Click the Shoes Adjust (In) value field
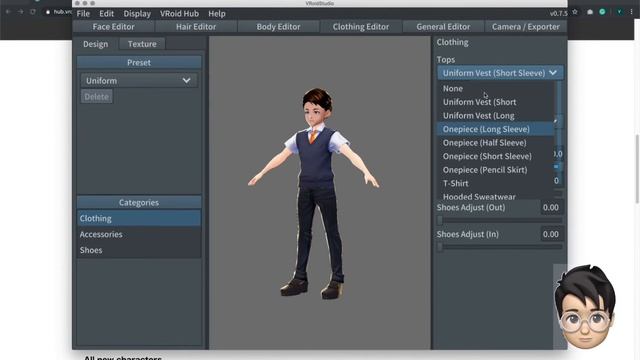 coord(551,234)
